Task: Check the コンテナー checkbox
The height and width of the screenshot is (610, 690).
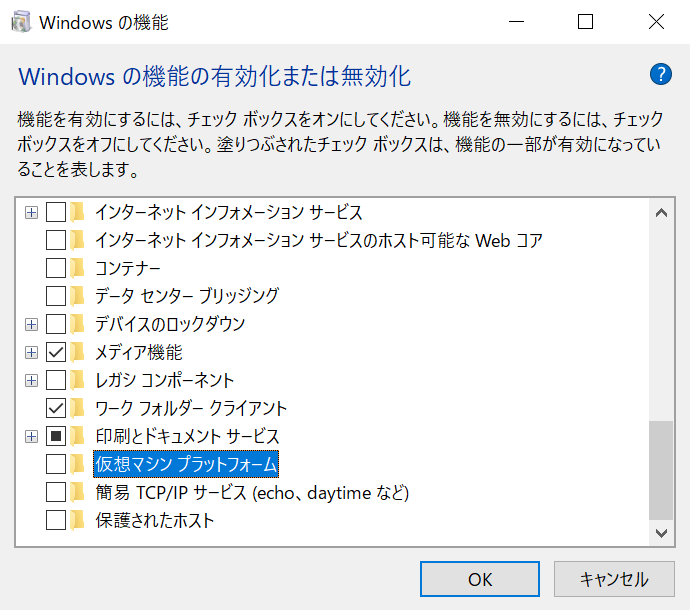Action: click(56, 268)
